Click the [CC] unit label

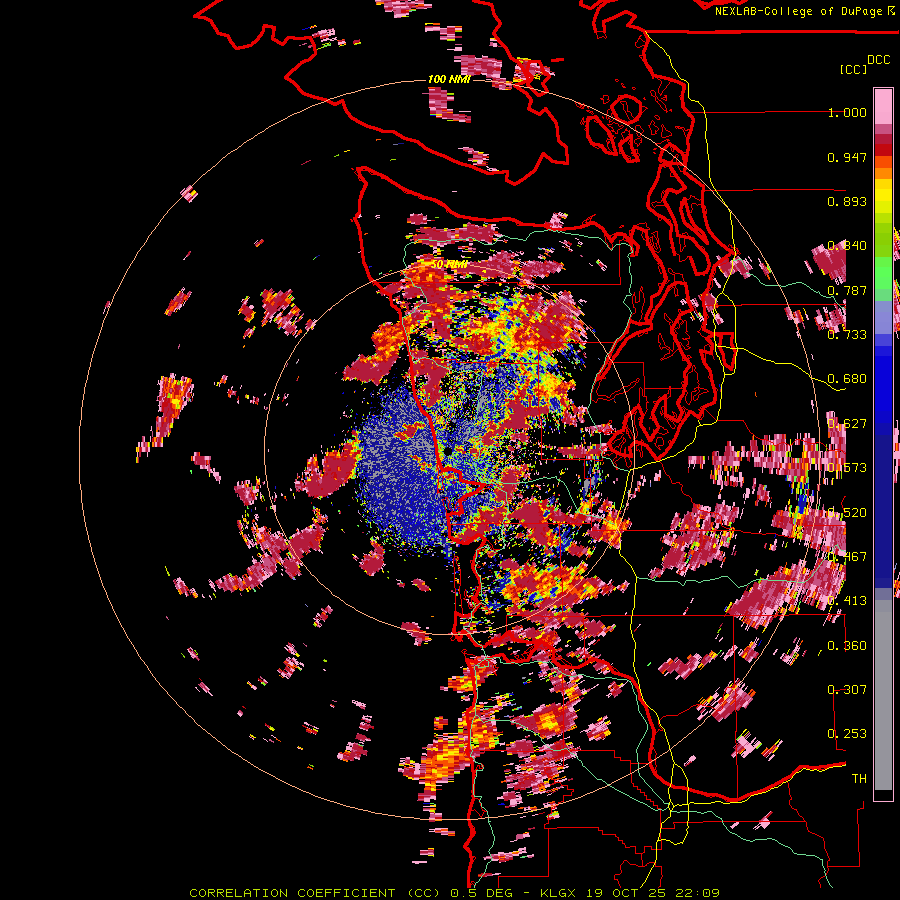pyautogui.click(x=854, y=69)
